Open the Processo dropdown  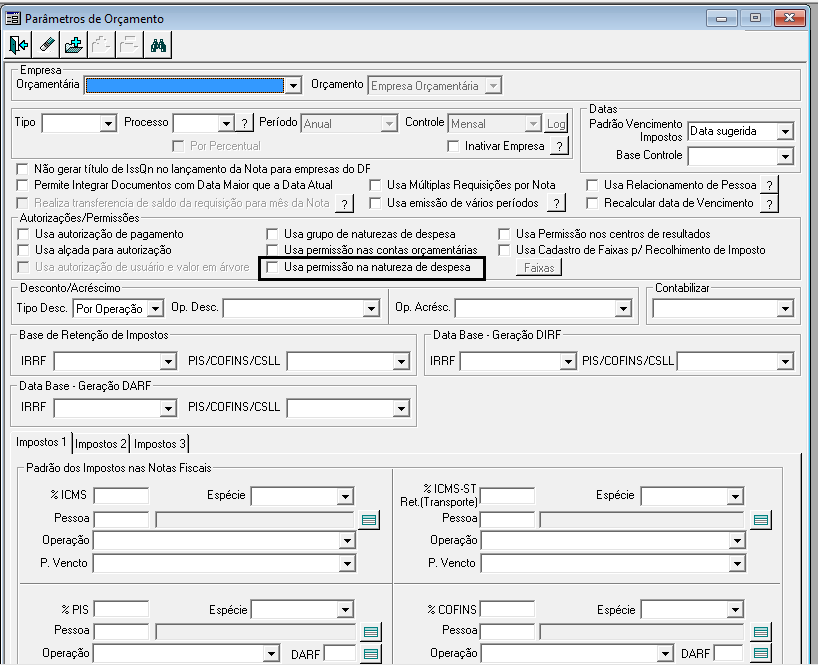pyautogui.click(x=226, y=124)
